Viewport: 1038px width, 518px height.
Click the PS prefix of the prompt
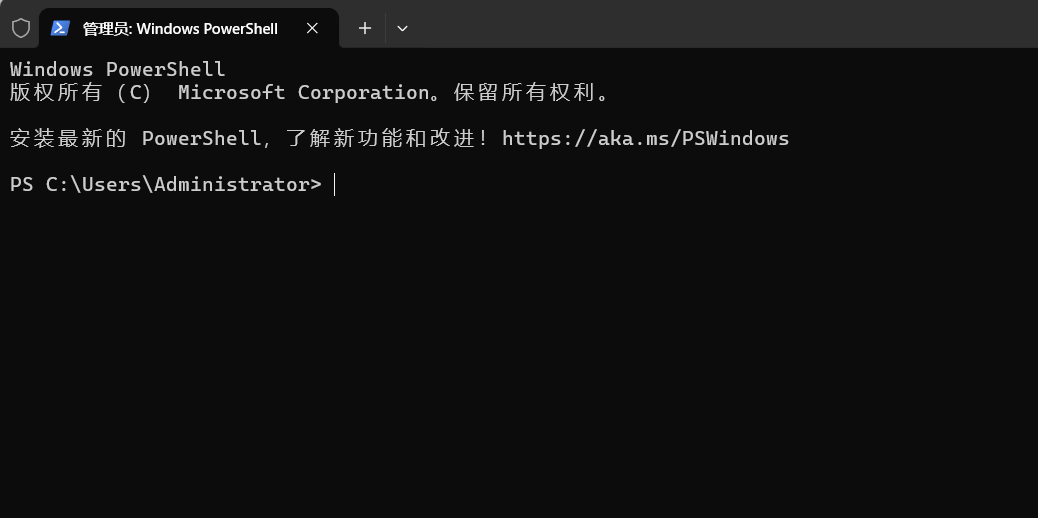tap(21, 185)
